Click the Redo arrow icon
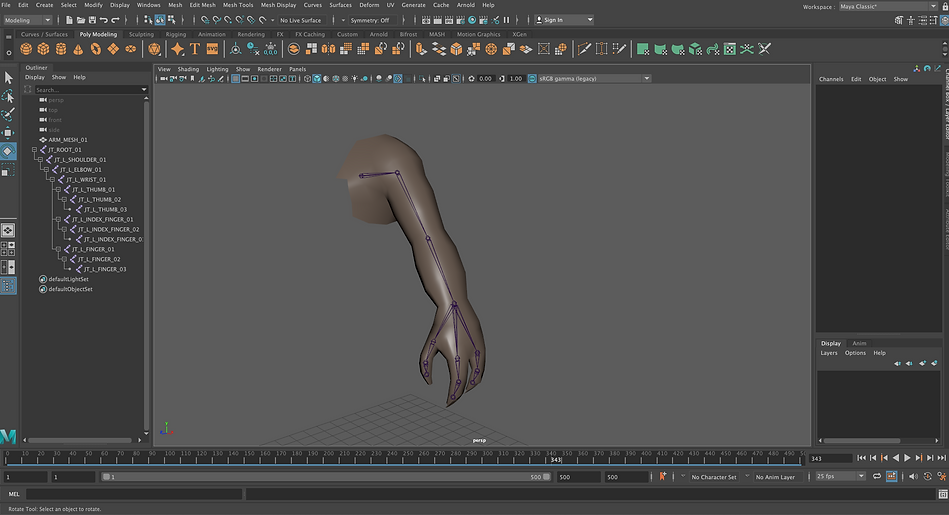Viewport: 949px width, 515px height. (115, 20)
